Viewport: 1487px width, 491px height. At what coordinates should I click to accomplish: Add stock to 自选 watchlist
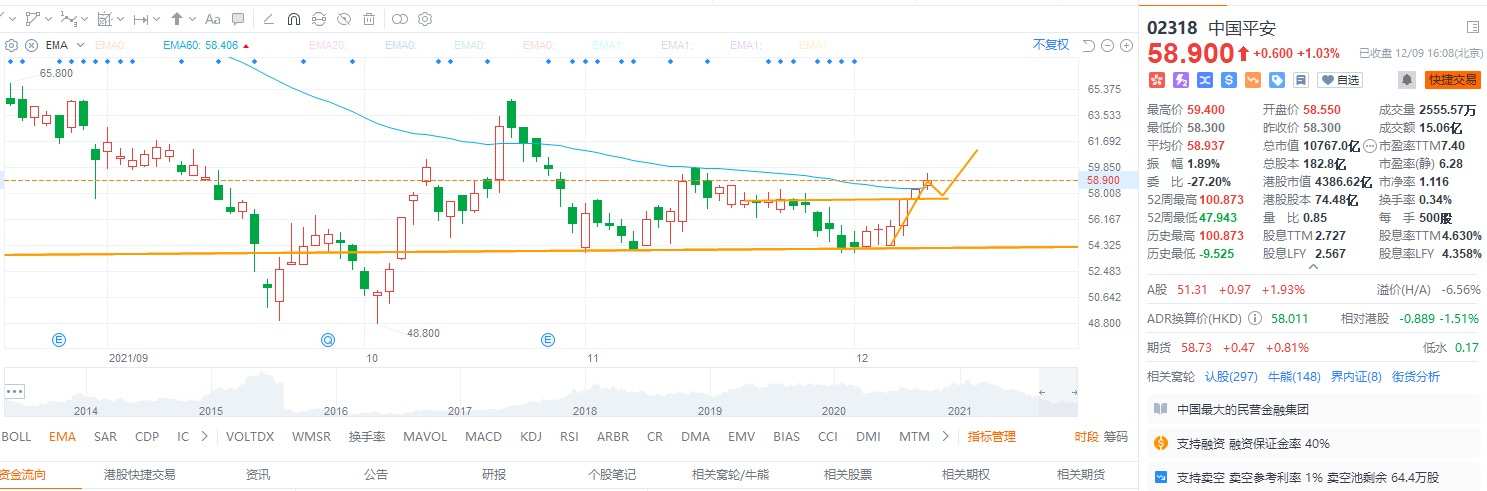[1341, 80]
